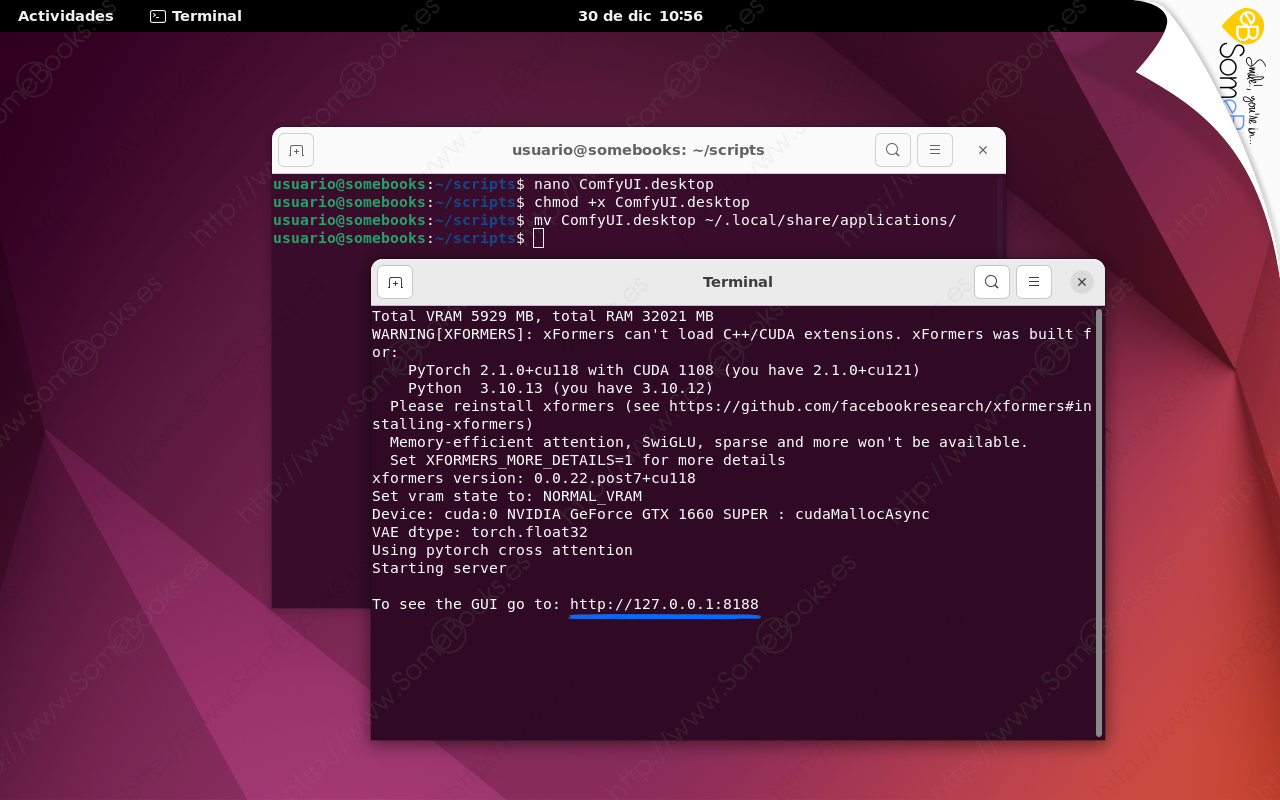Place cursor at the shell prompt after ~/scripts$

(538, 238)
